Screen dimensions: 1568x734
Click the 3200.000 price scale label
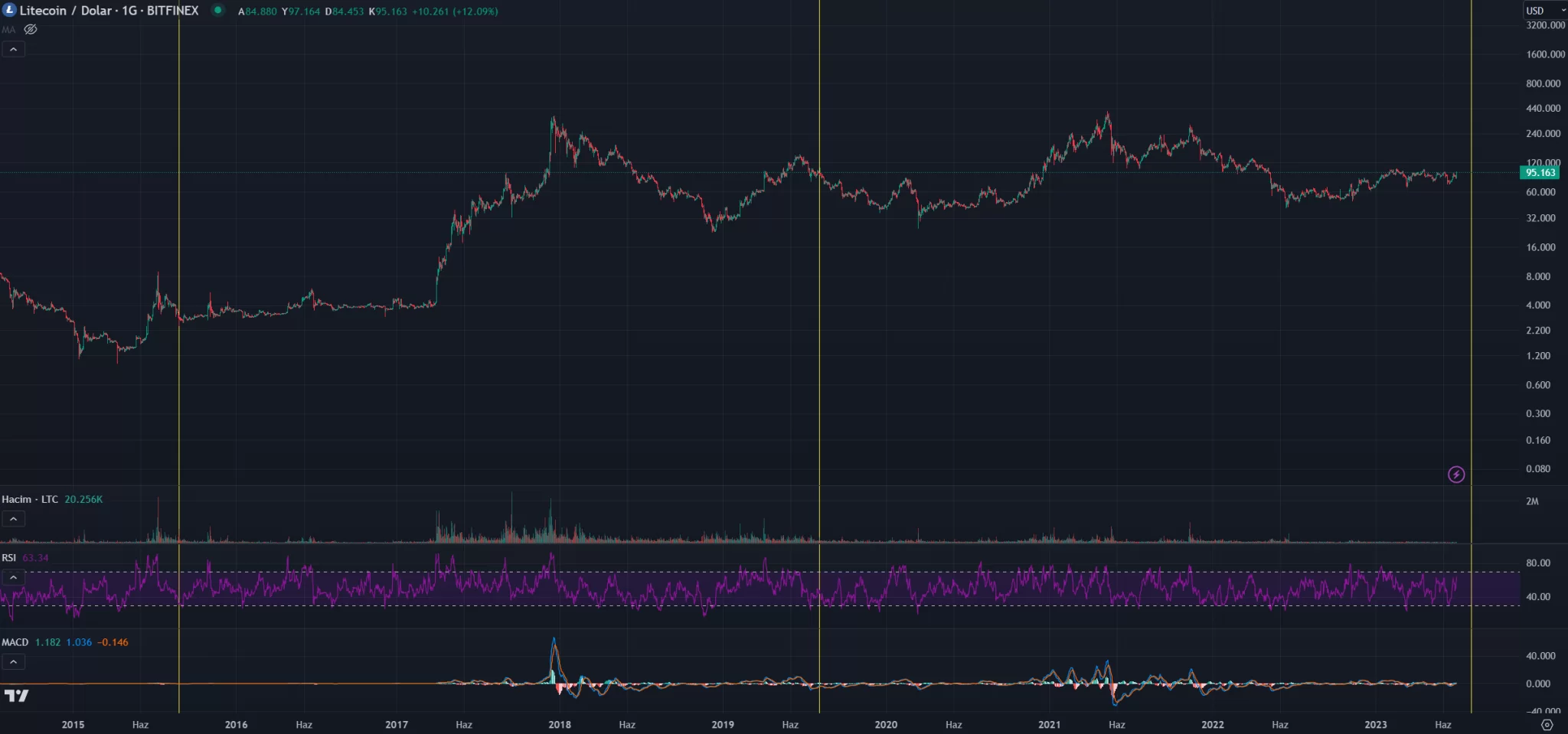coord(1545,25)
